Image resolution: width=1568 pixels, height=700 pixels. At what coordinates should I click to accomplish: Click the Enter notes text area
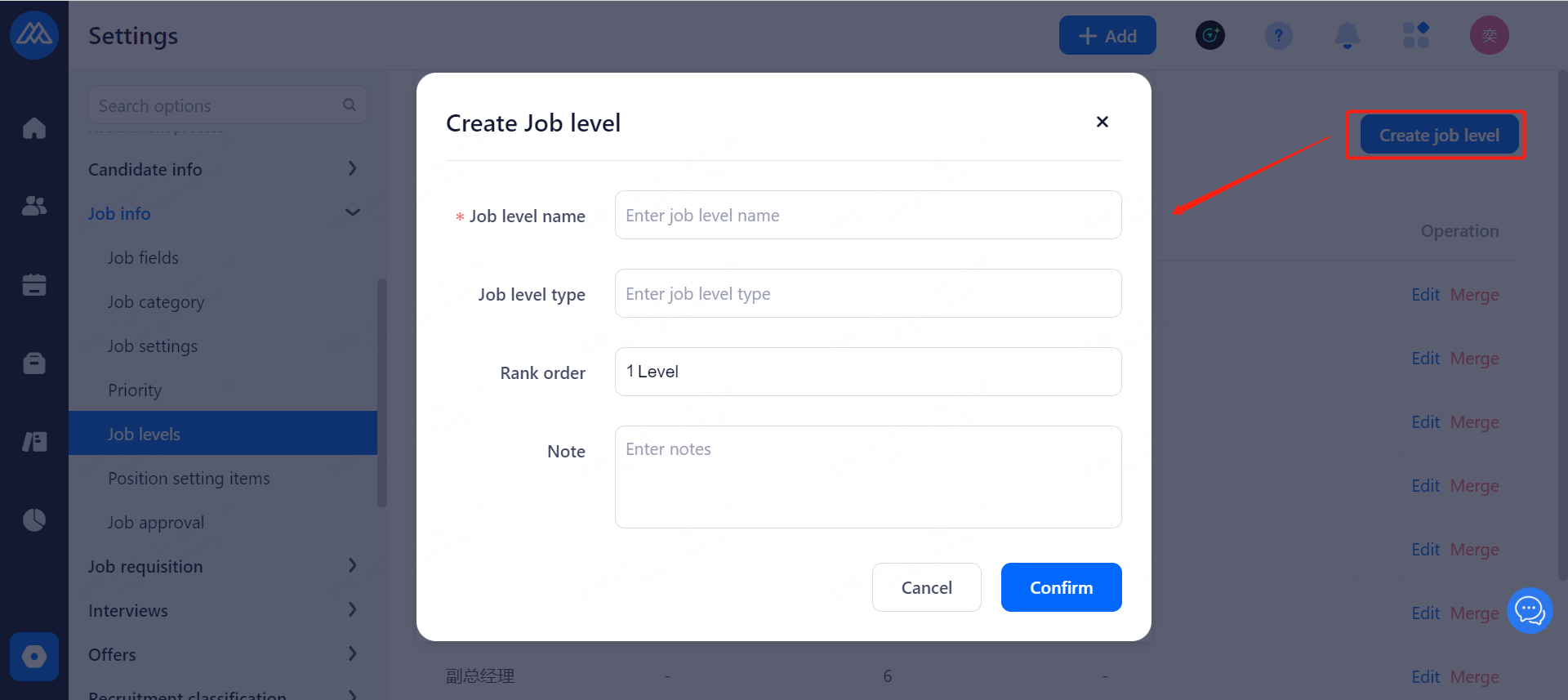[867, 477]
